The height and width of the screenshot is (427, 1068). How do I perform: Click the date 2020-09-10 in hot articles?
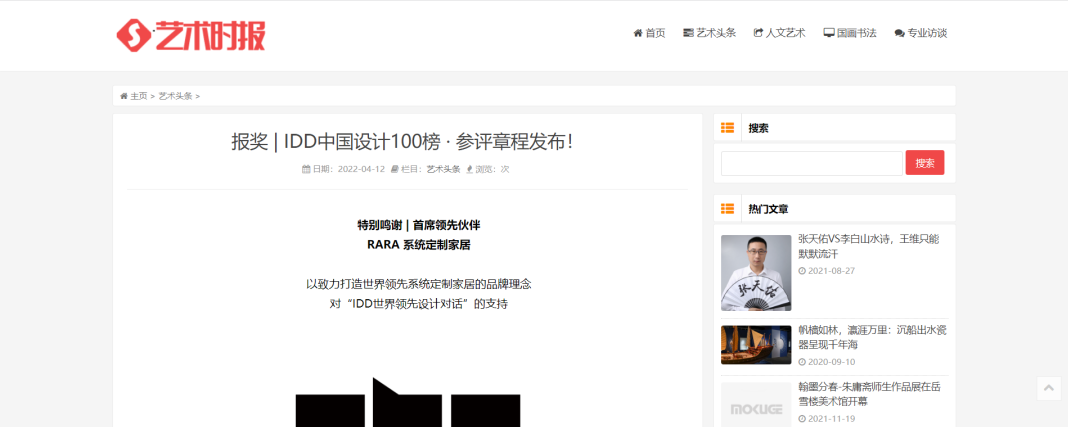point(831,362)
